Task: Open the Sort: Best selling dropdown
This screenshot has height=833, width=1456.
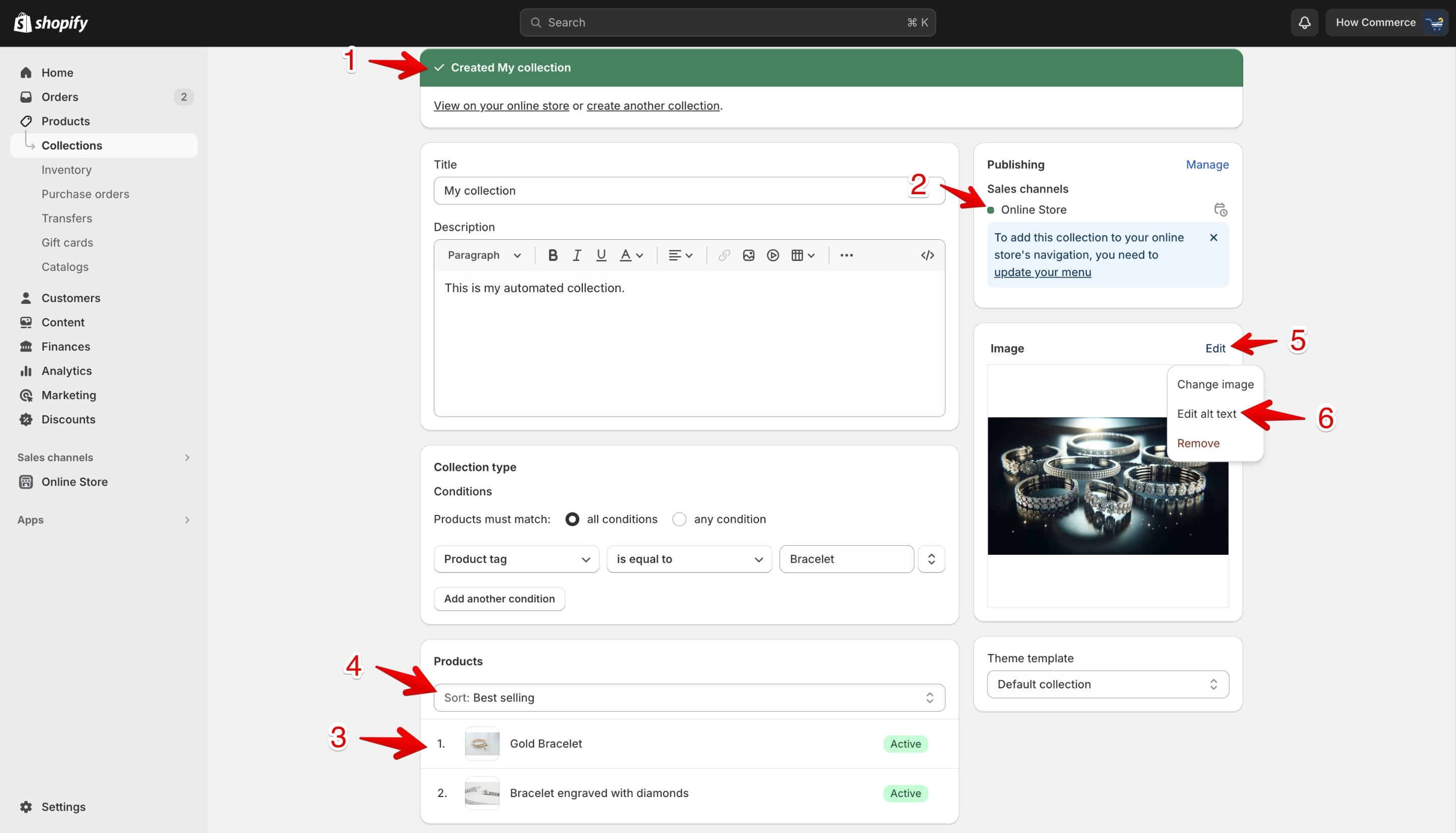Action: (x=689, y=697)
